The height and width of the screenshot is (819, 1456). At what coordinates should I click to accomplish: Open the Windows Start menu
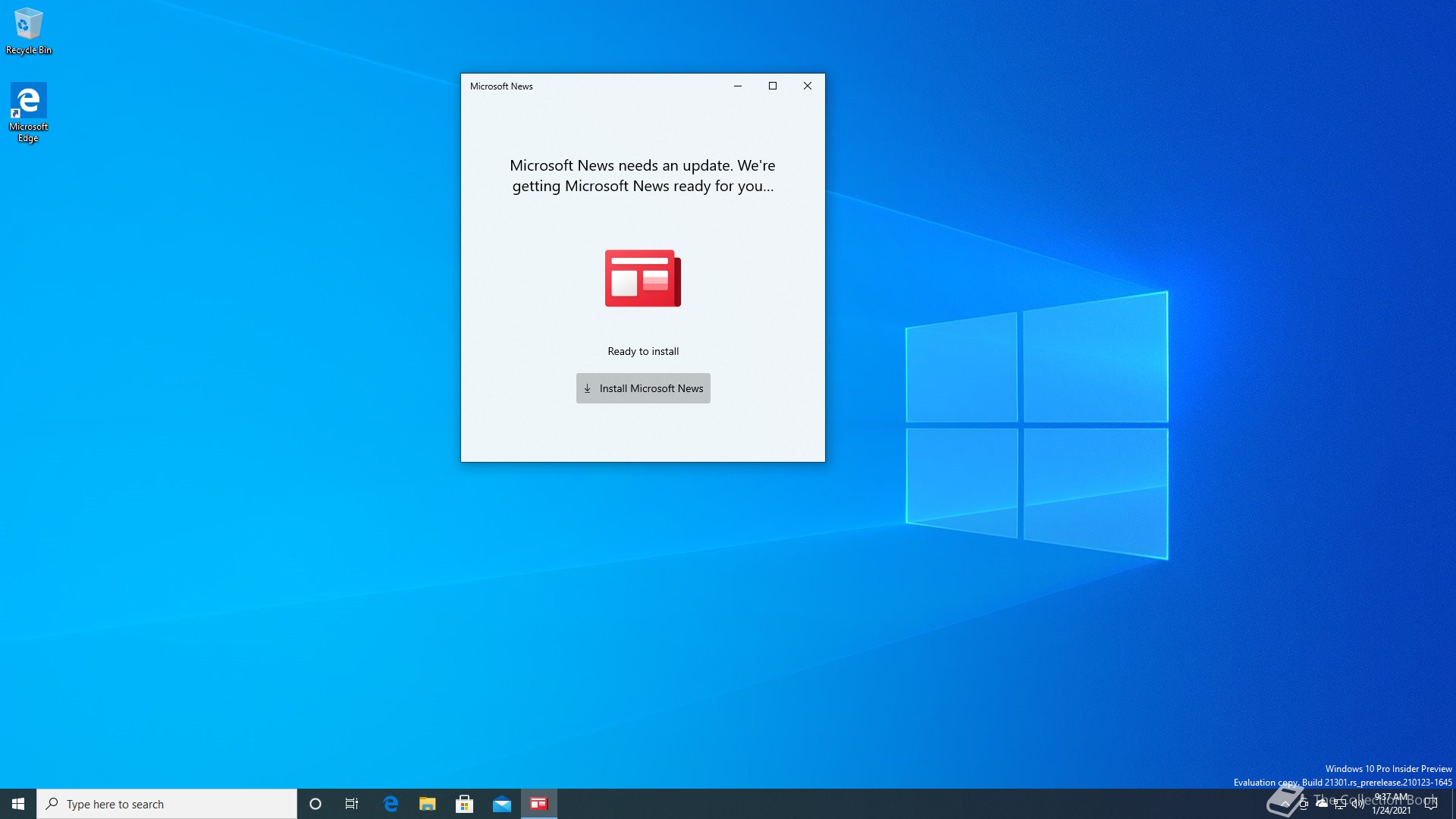18,804
